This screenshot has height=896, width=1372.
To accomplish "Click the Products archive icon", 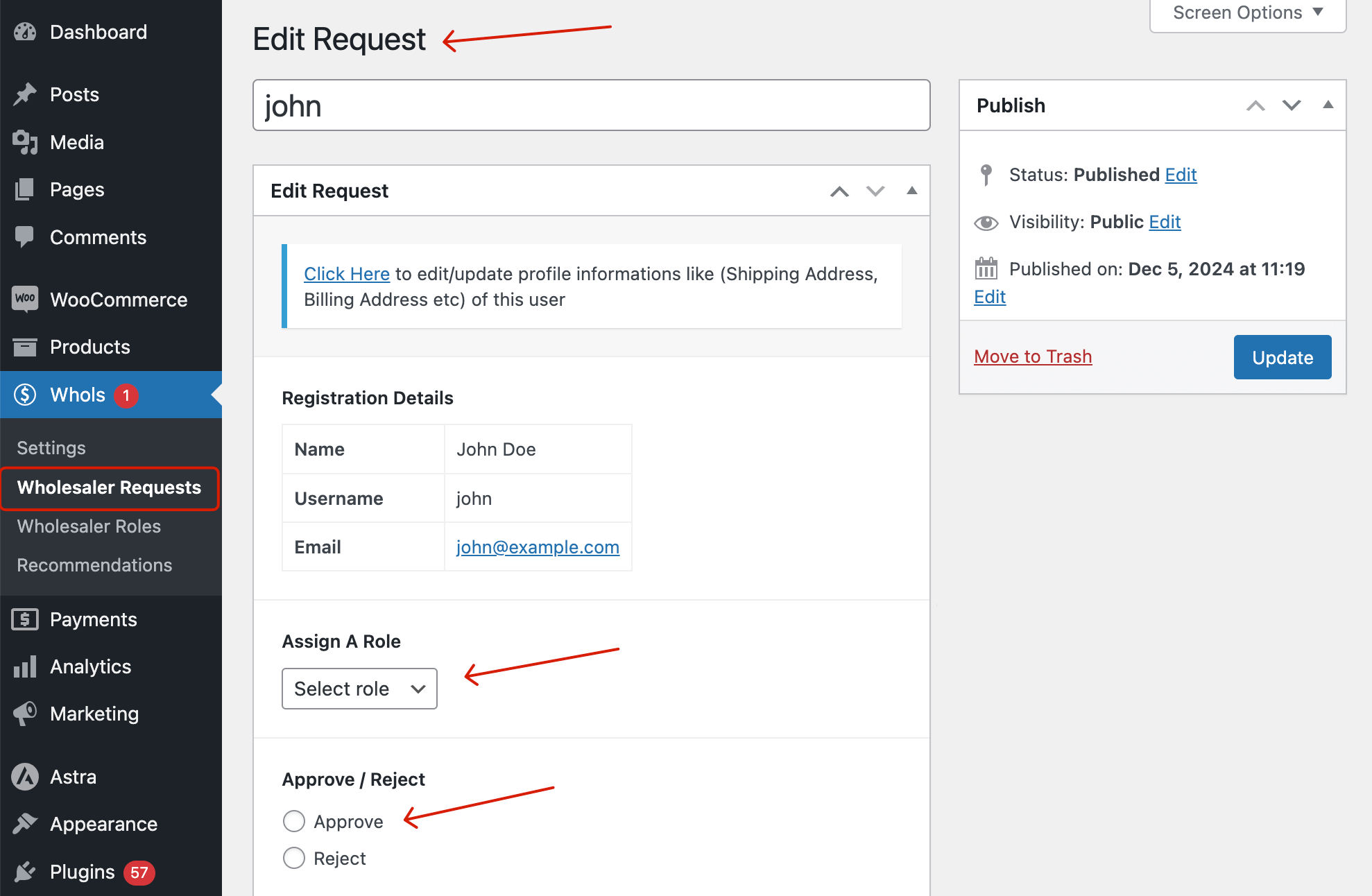I will [25, 347].
